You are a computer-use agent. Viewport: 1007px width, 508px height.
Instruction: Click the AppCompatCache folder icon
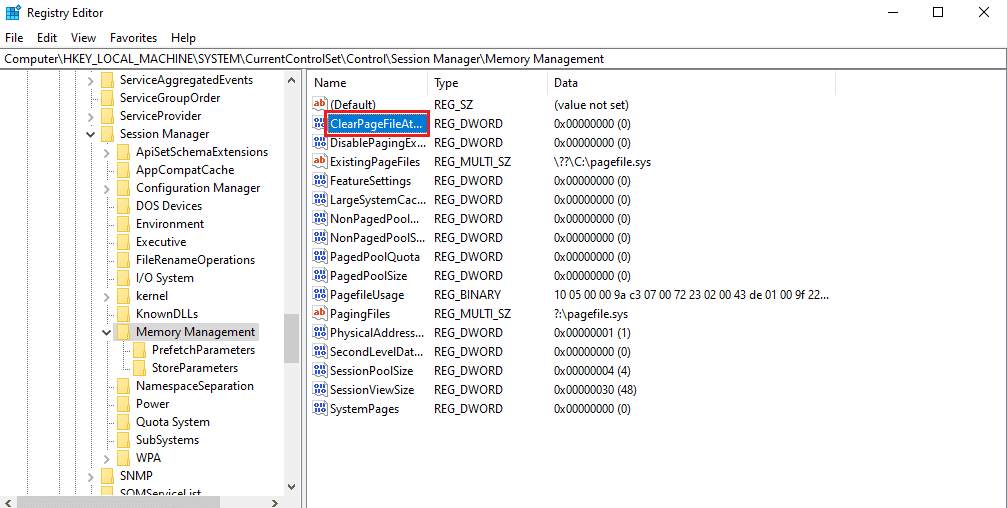click(x=123, y=170)
